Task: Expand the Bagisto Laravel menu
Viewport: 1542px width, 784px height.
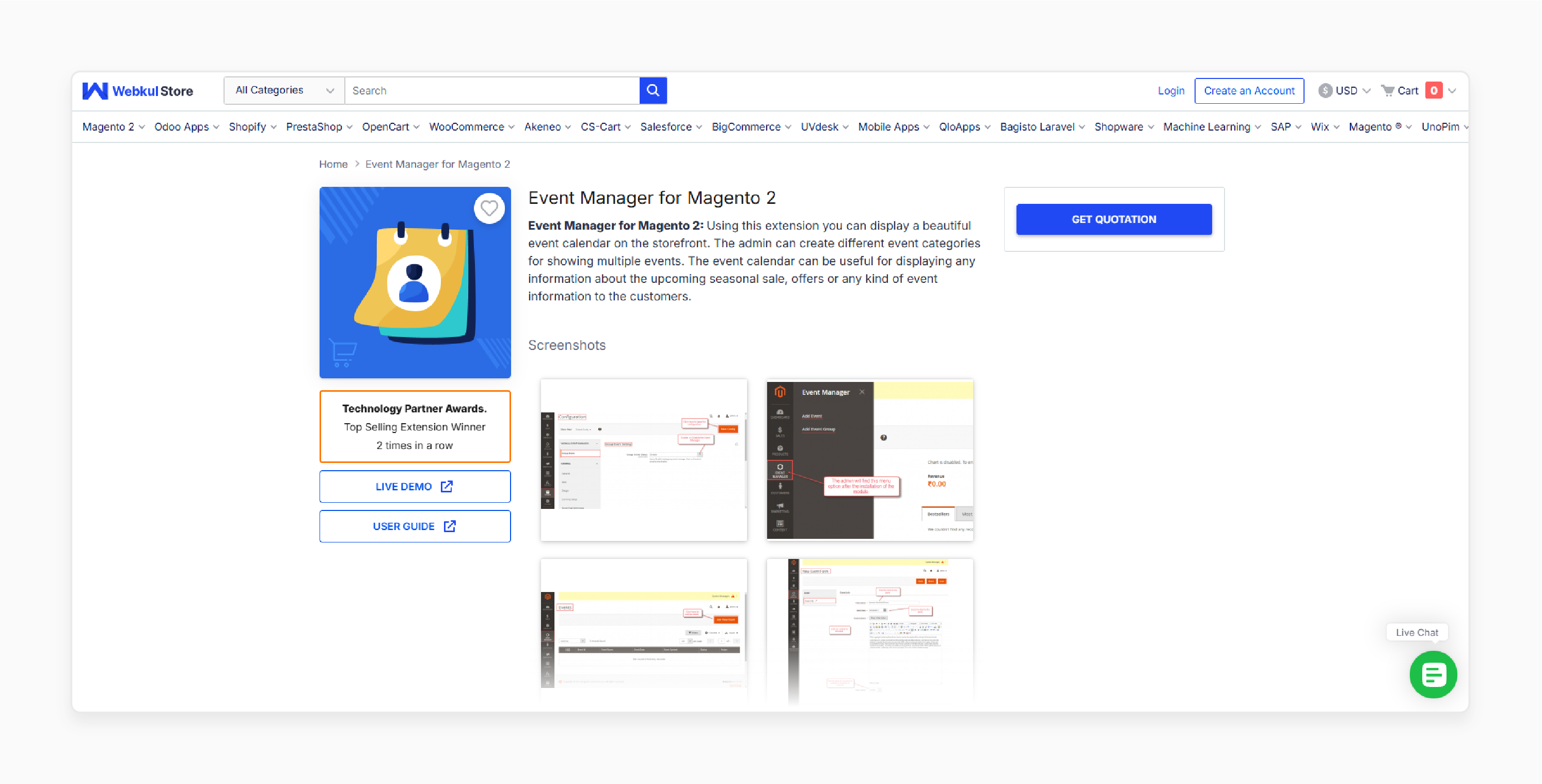Action: pos(1043,127)
